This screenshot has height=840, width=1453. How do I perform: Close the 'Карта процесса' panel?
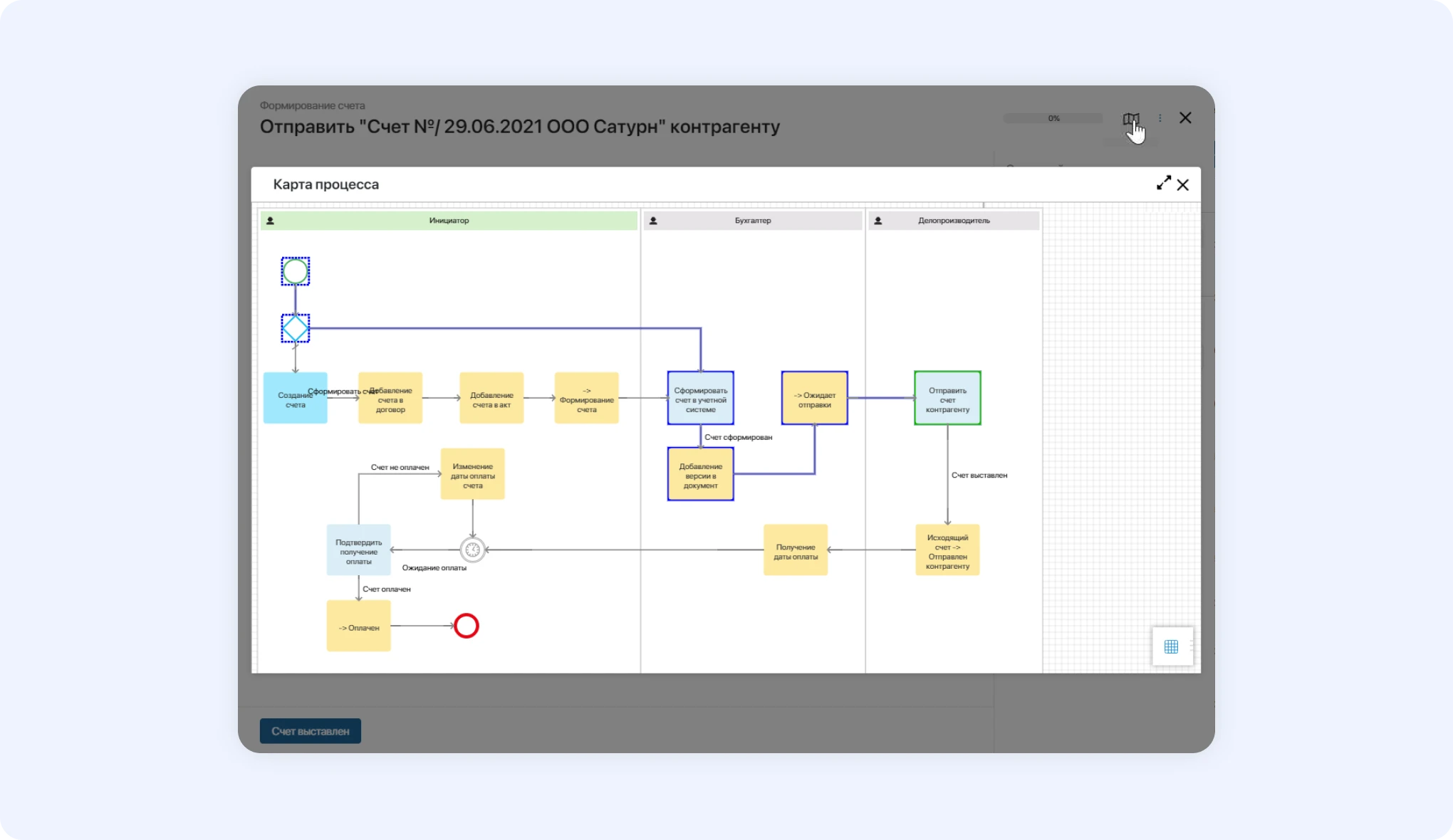(x=1183, y=185)
